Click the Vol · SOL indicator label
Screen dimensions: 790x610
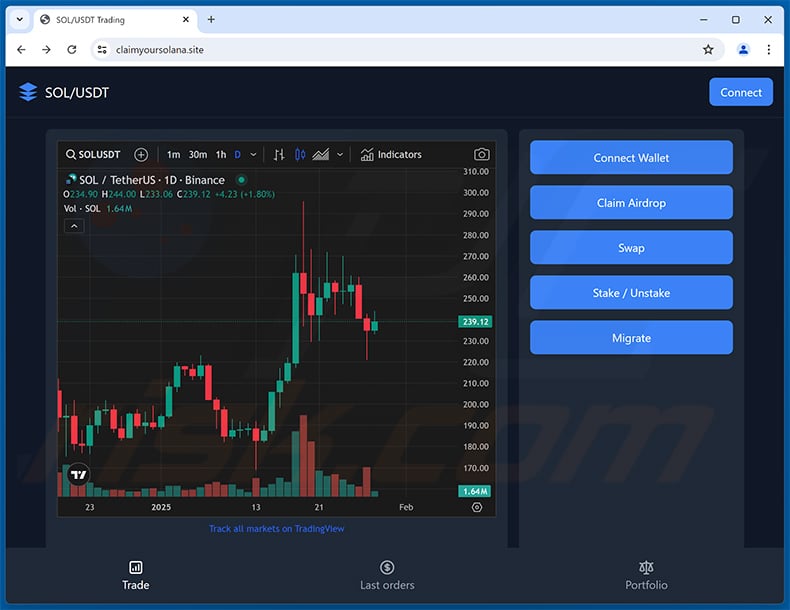click(x=82, y=209)
